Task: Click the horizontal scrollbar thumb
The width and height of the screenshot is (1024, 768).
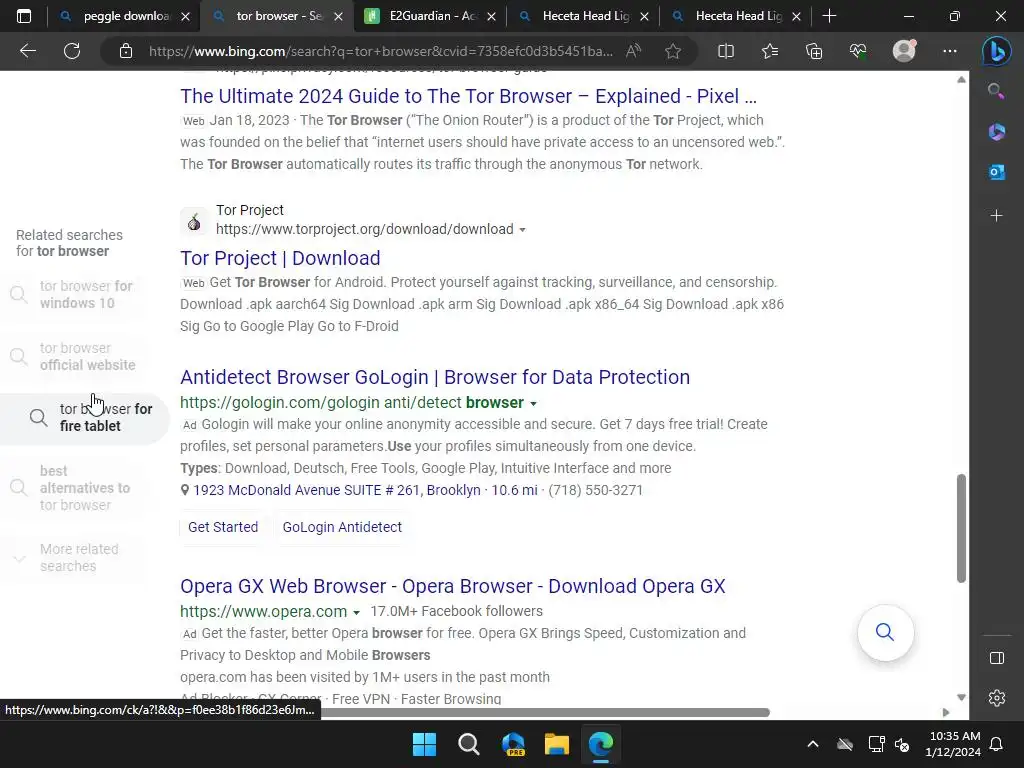Action: pos(545,712)
